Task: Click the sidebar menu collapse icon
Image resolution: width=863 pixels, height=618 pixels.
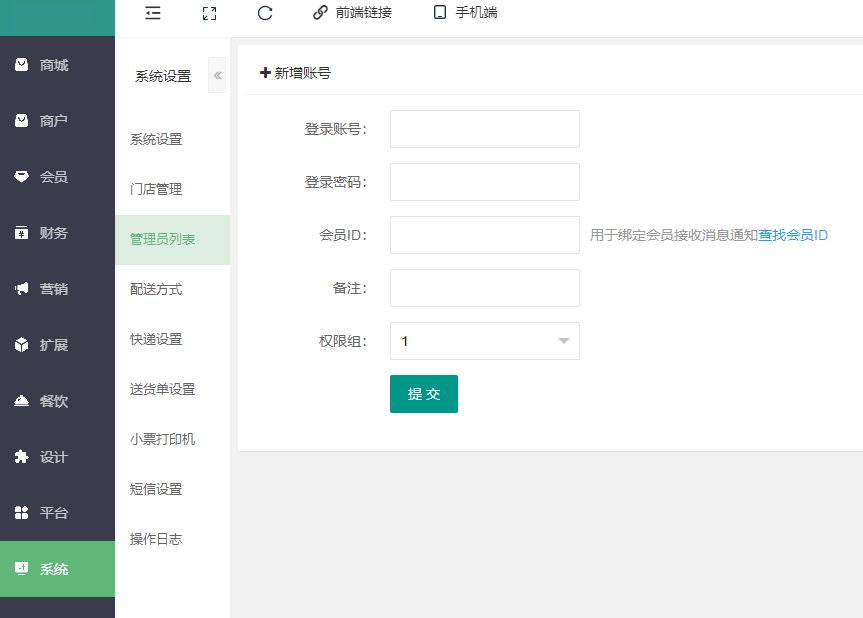Action: coord(153,13)
